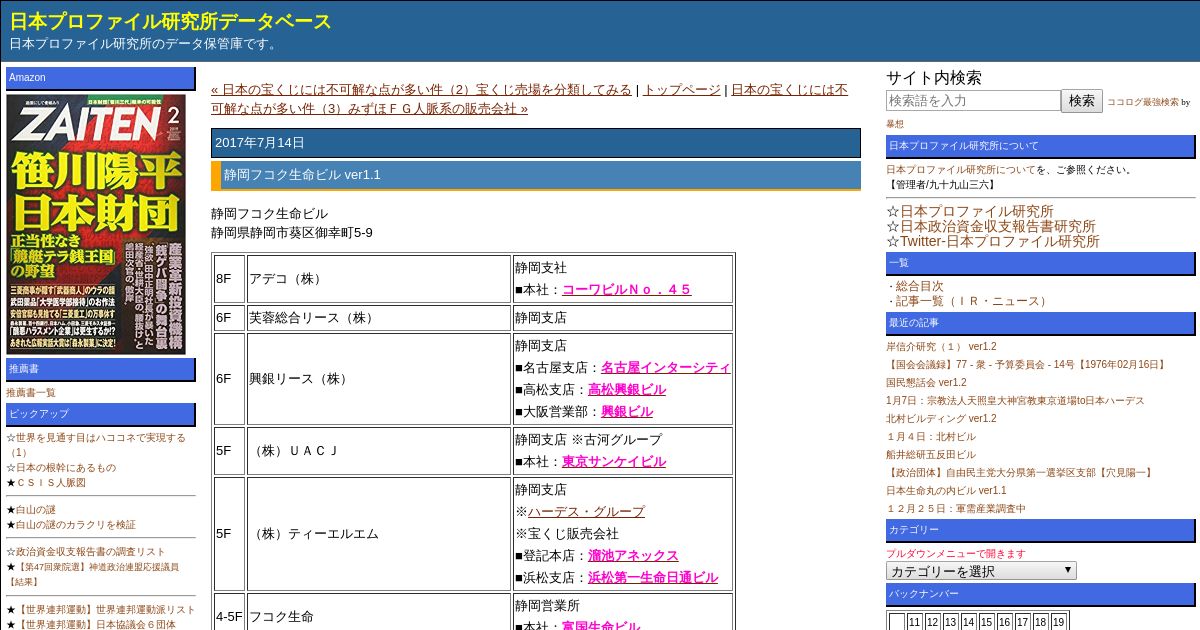Viewport: 1200px width, 630px height.
Task: Click the site title 日本プロファイル研究所データベース
Action: point(171,21)
